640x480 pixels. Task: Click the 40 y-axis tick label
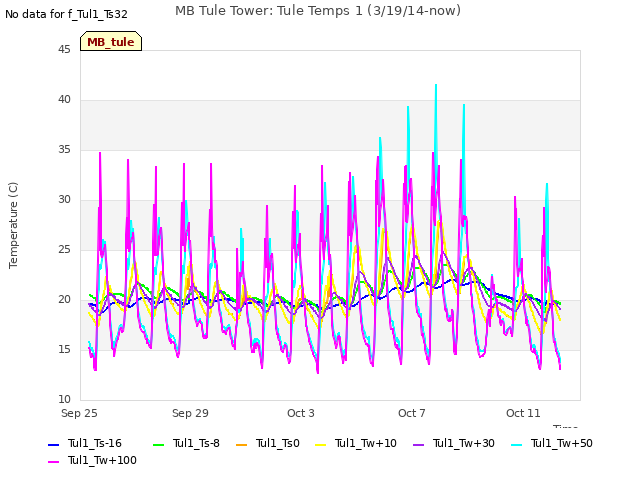coord(64,100)
